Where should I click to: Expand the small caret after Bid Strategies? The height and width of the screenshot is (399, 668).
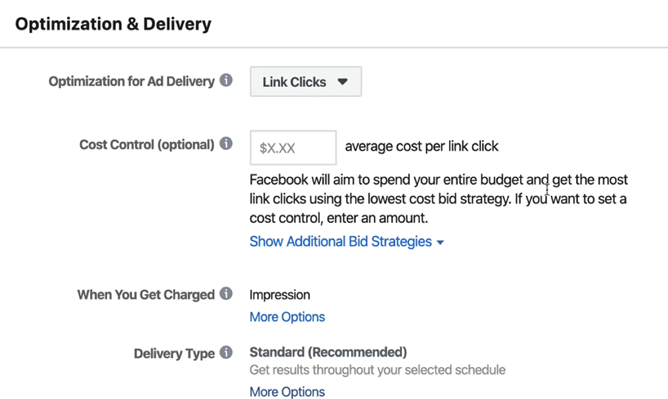[441, 242]
